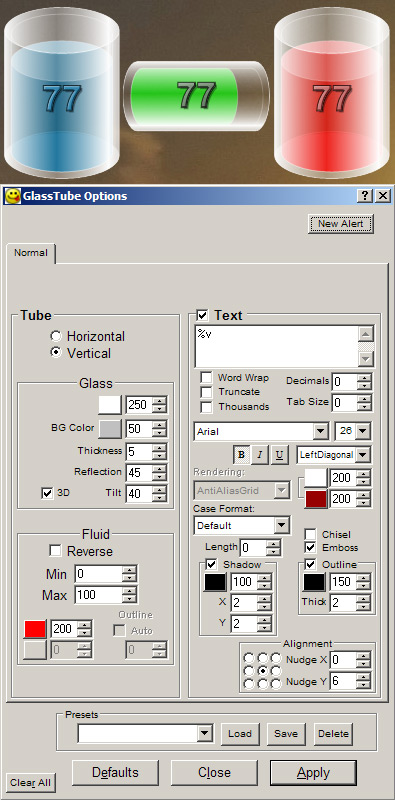Click the outline Thick value field
395x800 pixels.
(343, 603)
